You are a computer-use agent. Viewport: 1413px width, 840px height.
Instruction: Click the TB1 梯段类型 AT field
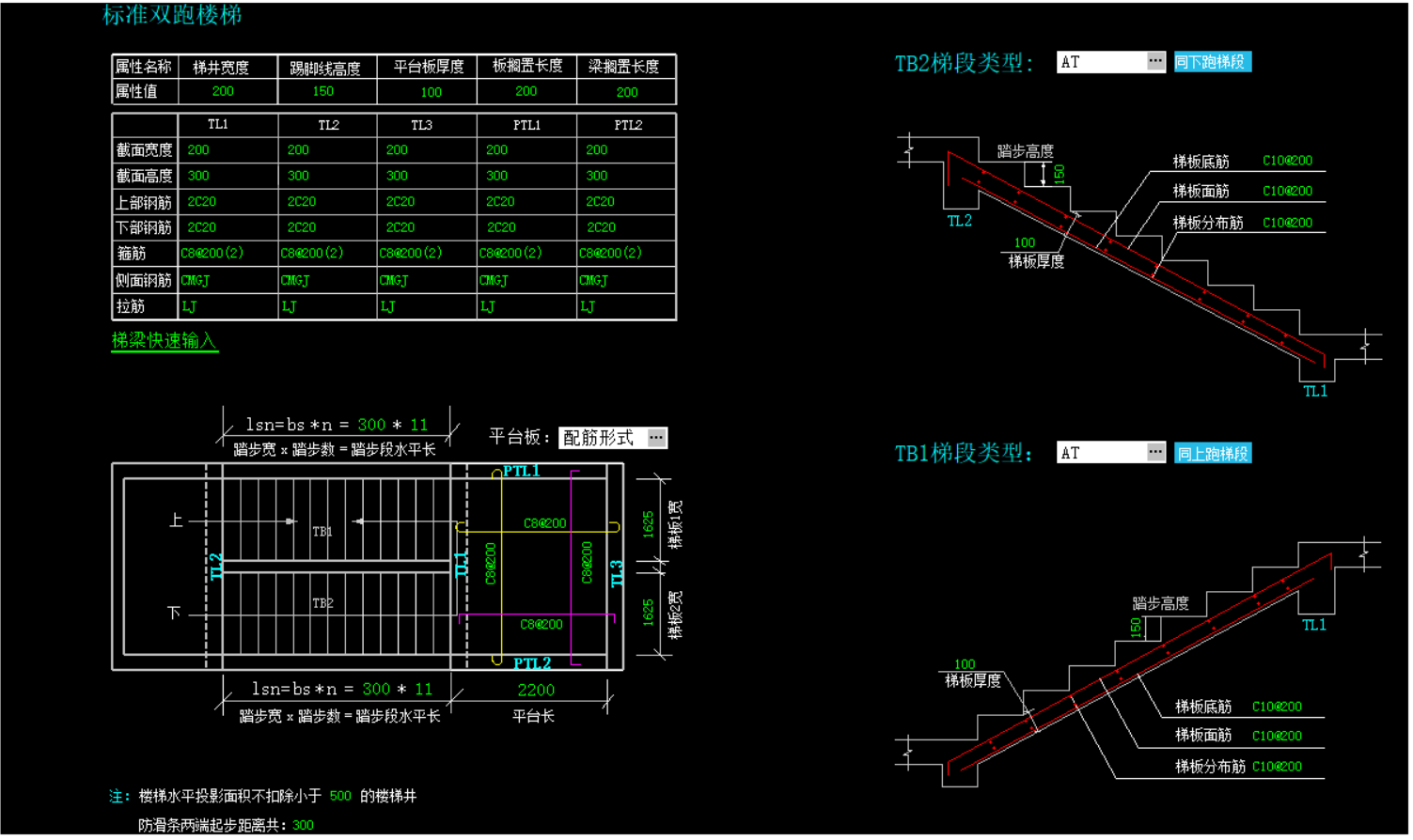1102,453
